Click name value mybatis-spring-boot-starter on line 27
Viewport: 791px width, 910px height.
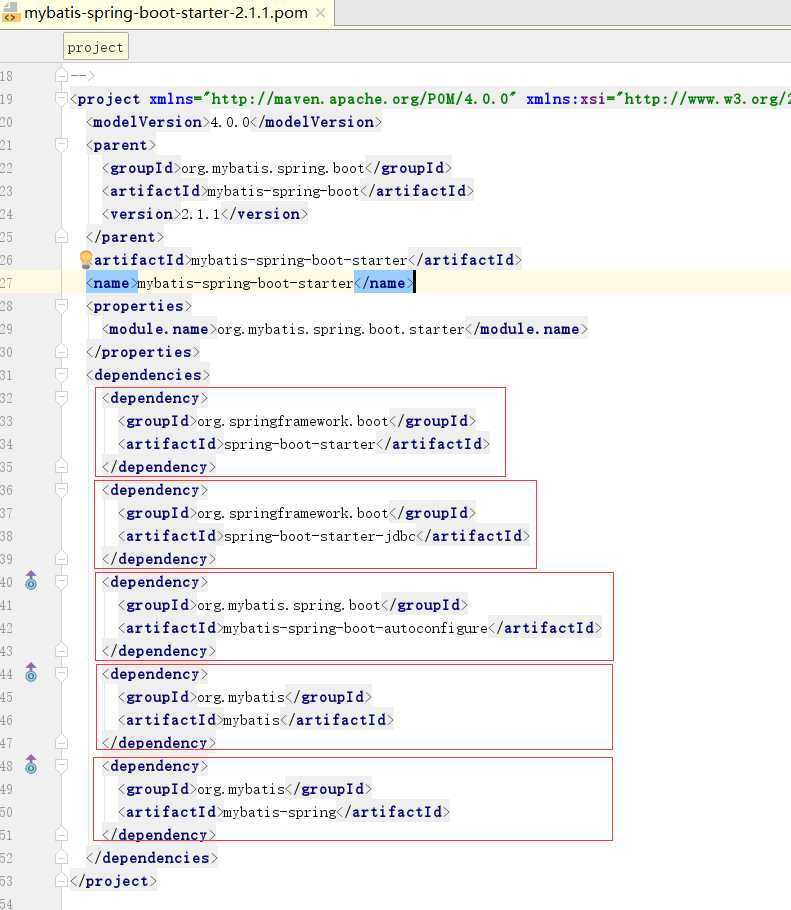[245, 283]
